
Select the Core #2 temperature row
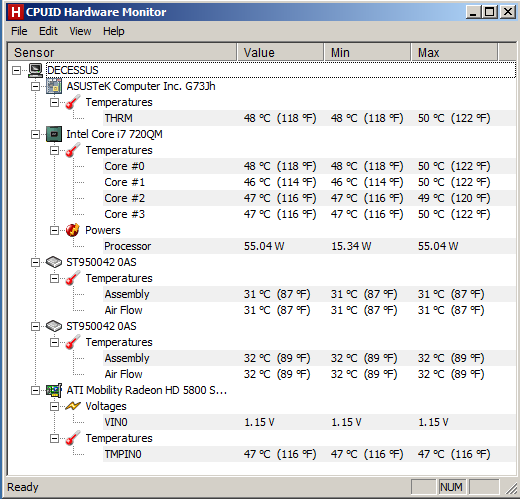point(309,198)
